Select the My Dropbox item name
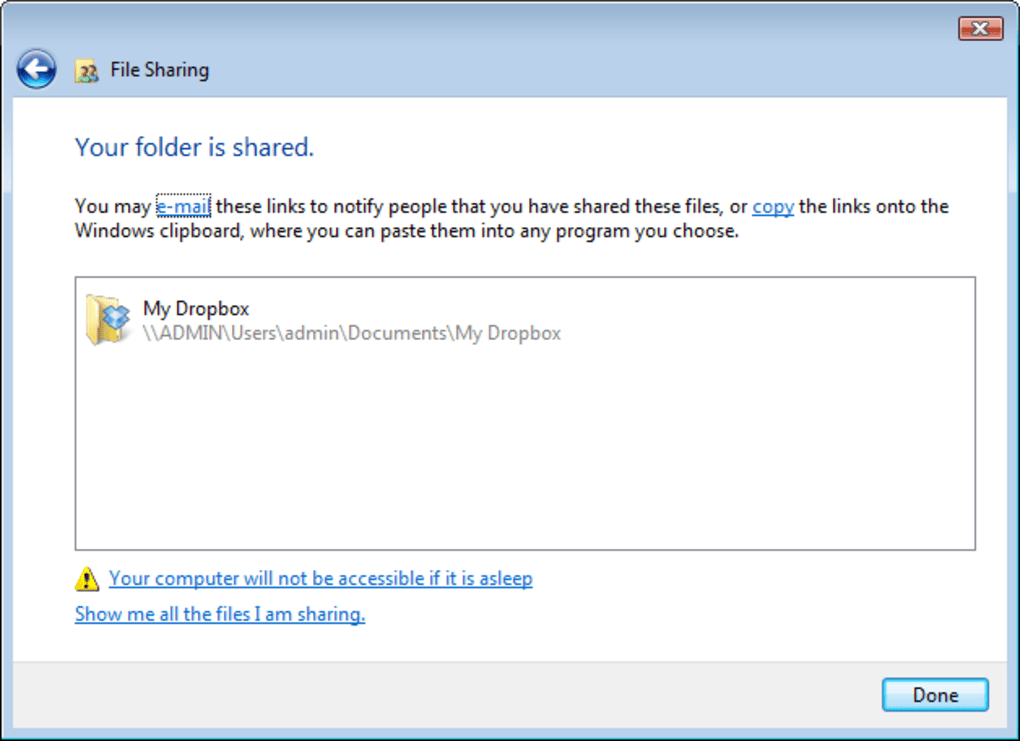Image resolution: width=1020 pixels, height=741 pixels. click(x=196, y=308)
